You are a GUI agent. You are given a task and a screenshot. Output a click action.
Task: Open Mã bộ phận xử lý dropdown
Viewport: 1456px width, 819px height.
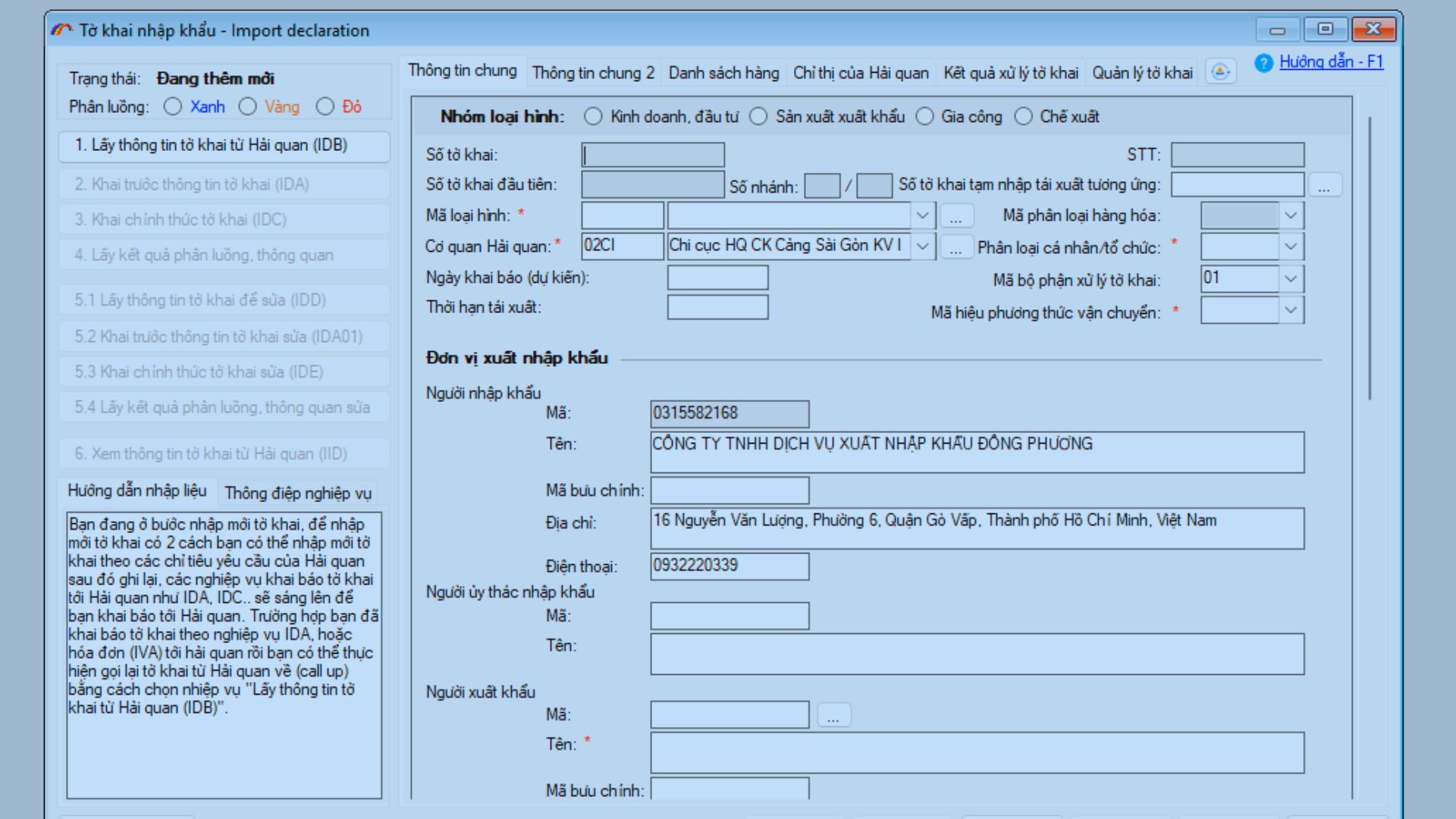[x=1291, y=279]
